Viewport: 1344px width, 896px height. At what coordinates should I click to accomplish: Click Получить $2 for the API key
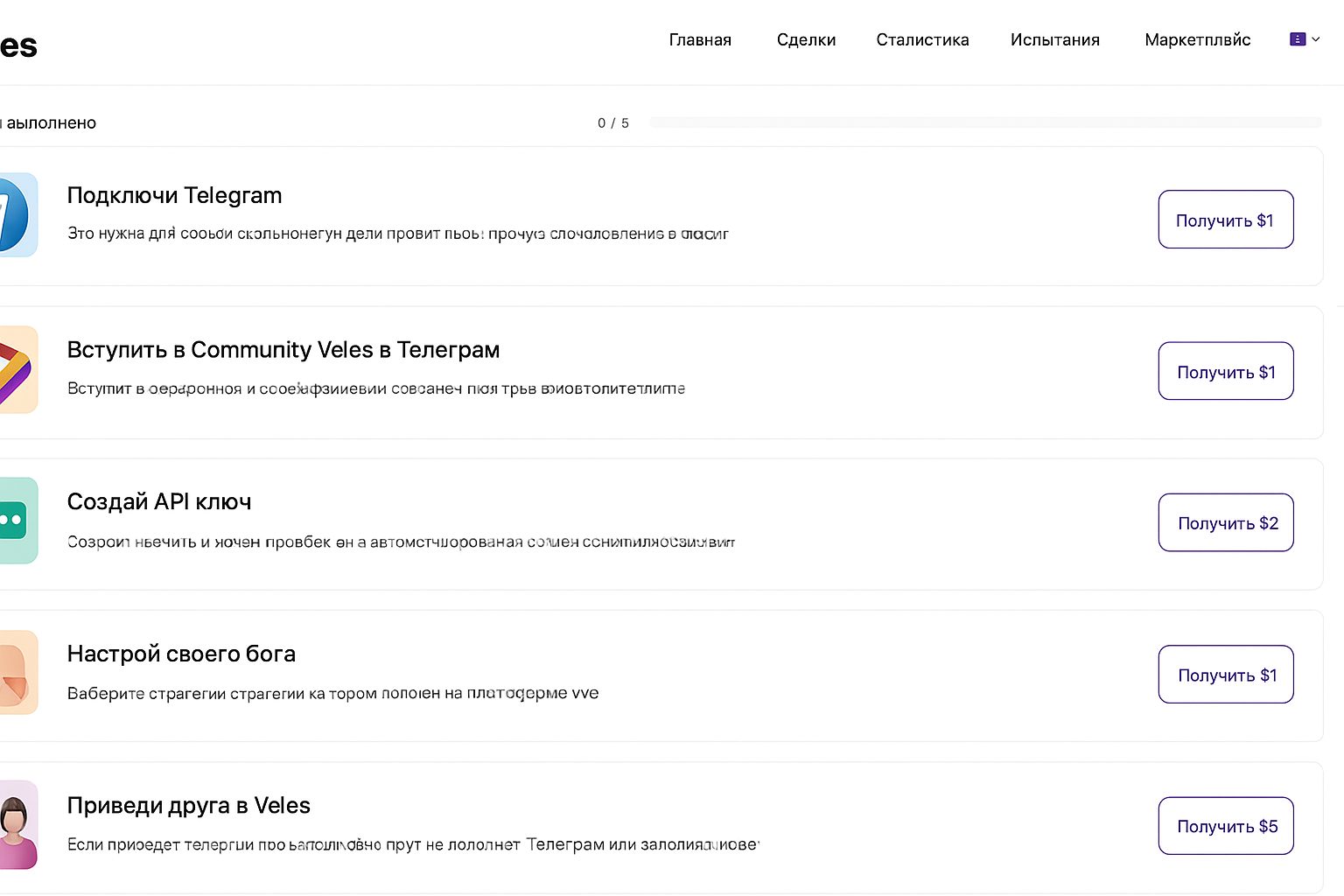click(1226, 522)
